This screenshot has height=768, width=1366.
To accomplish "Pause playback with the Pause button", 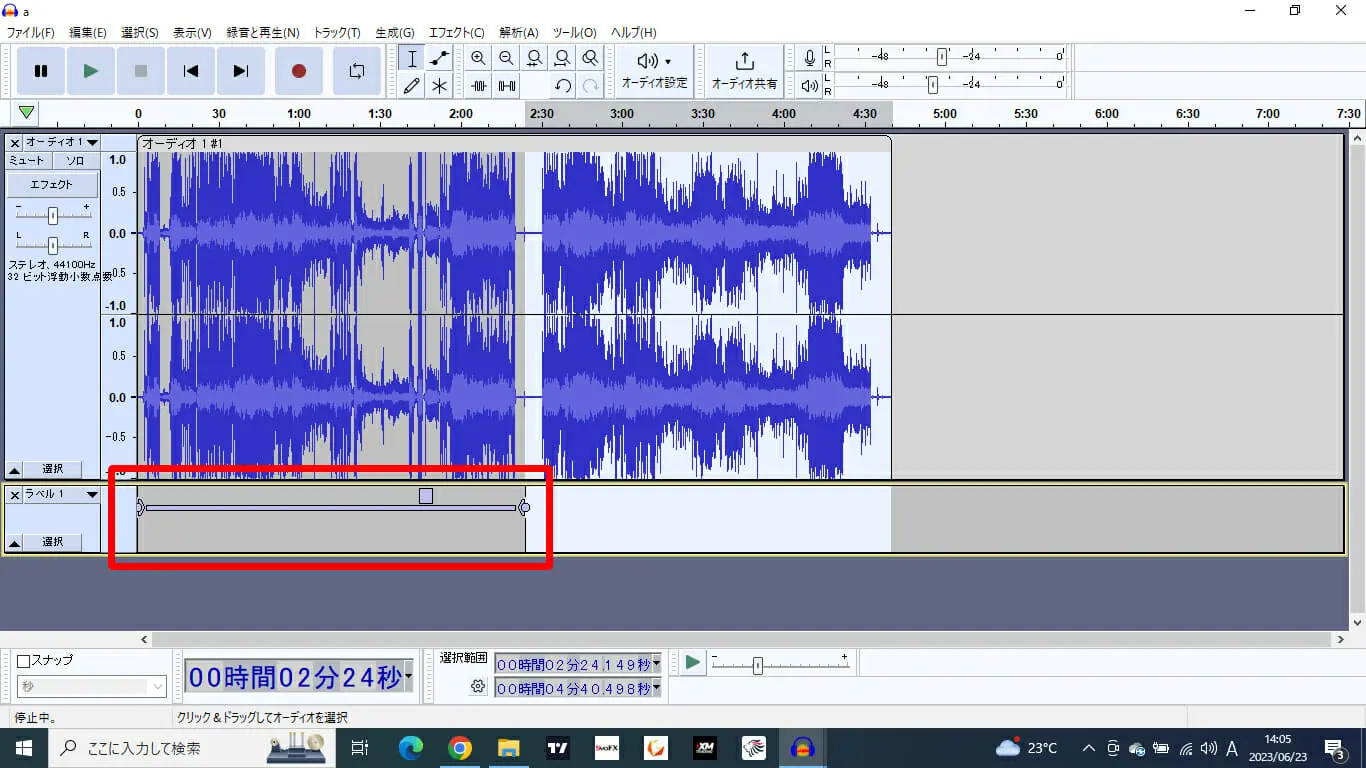I will (41, 71).
